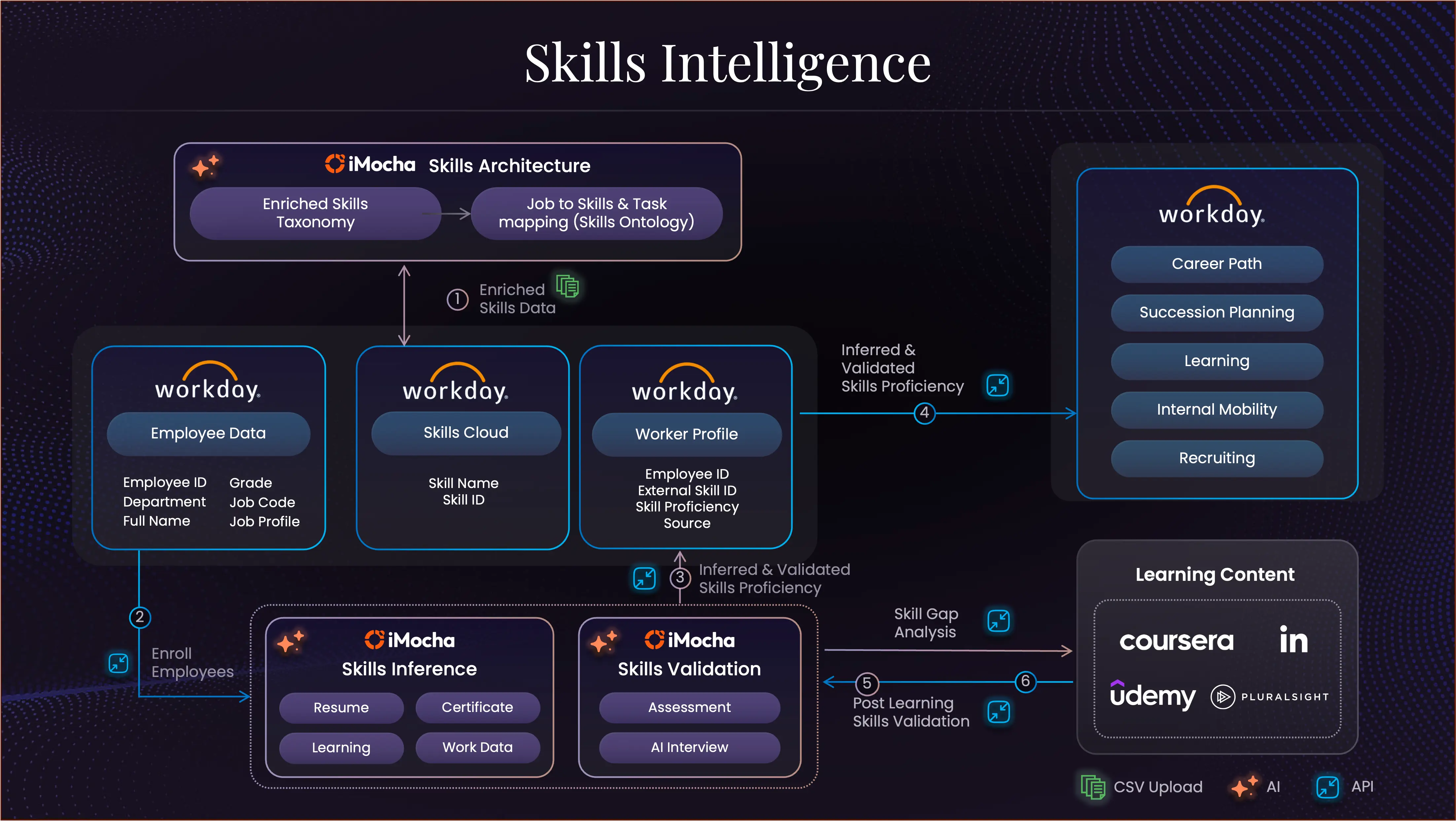The height and width of the screenshot is (825, 1456).
Task: Click the Enroll Employees label
Action: coord(192,663)
